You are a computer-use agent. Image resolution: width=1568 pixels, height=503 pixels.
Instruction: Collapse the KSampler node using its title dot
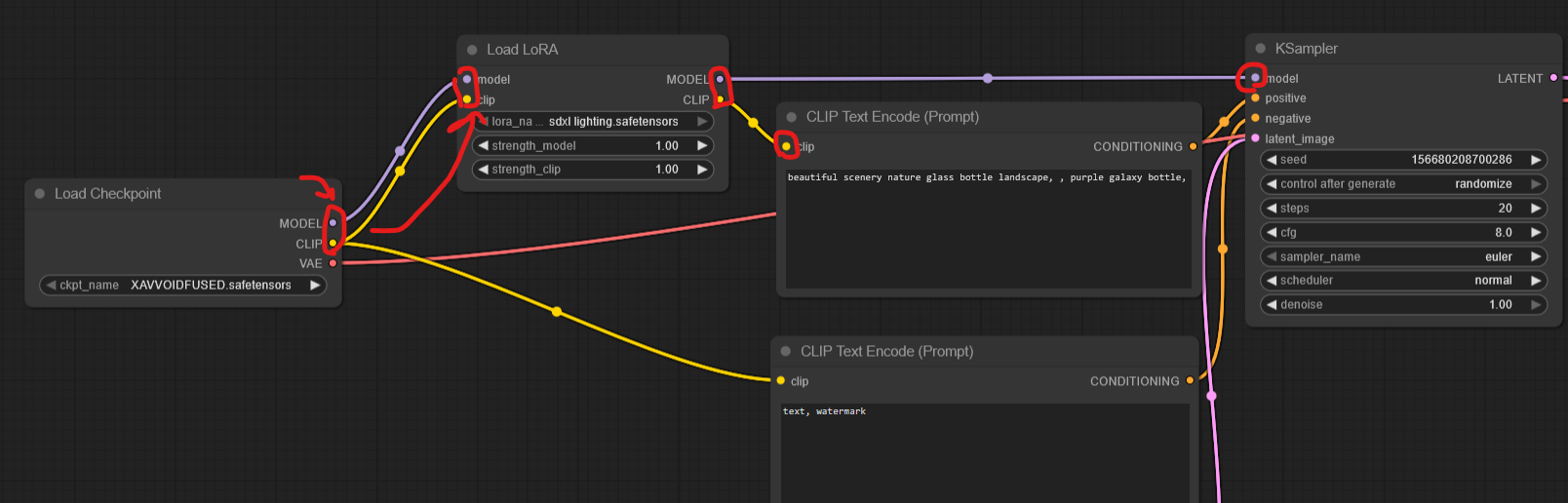1261,49
